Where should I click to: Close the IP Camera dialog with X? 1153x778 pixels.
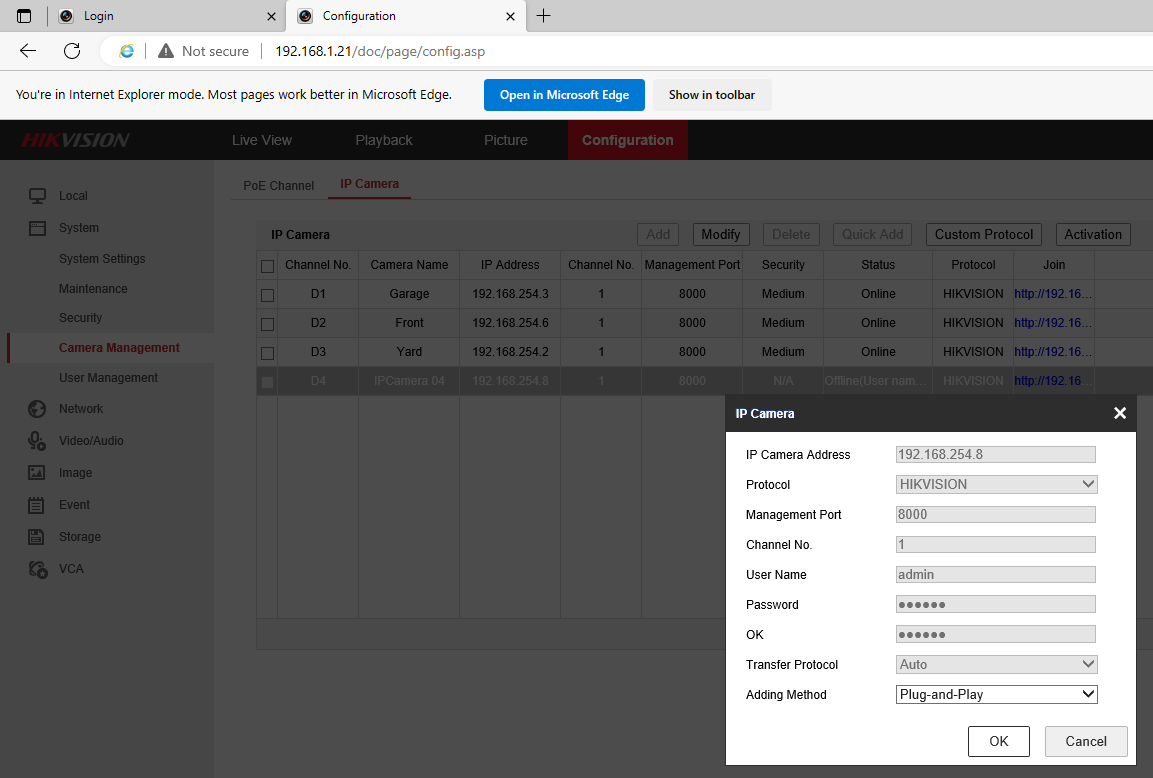coord(1120,413)
